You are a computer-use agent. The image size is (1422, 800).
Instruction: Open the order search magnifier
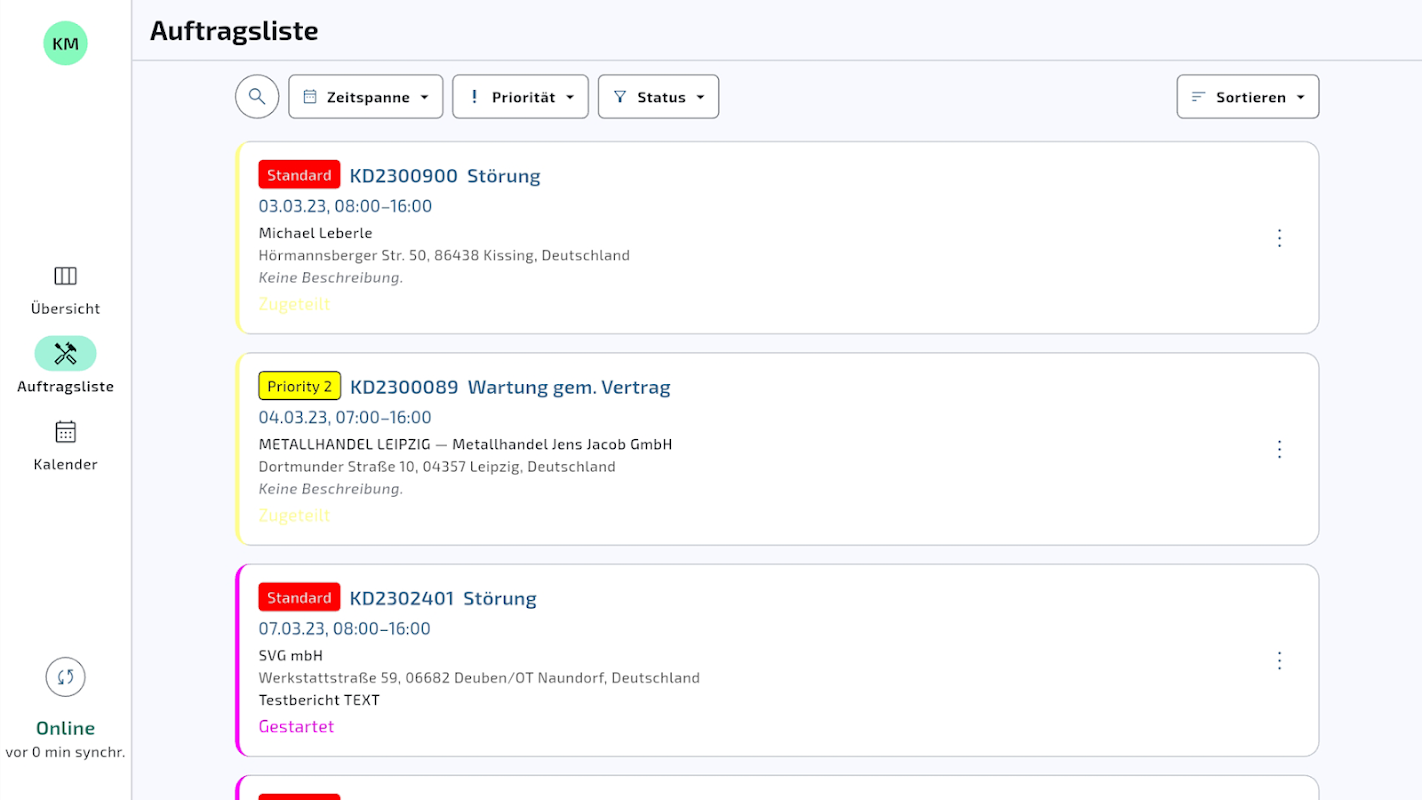tap(257, 97)
